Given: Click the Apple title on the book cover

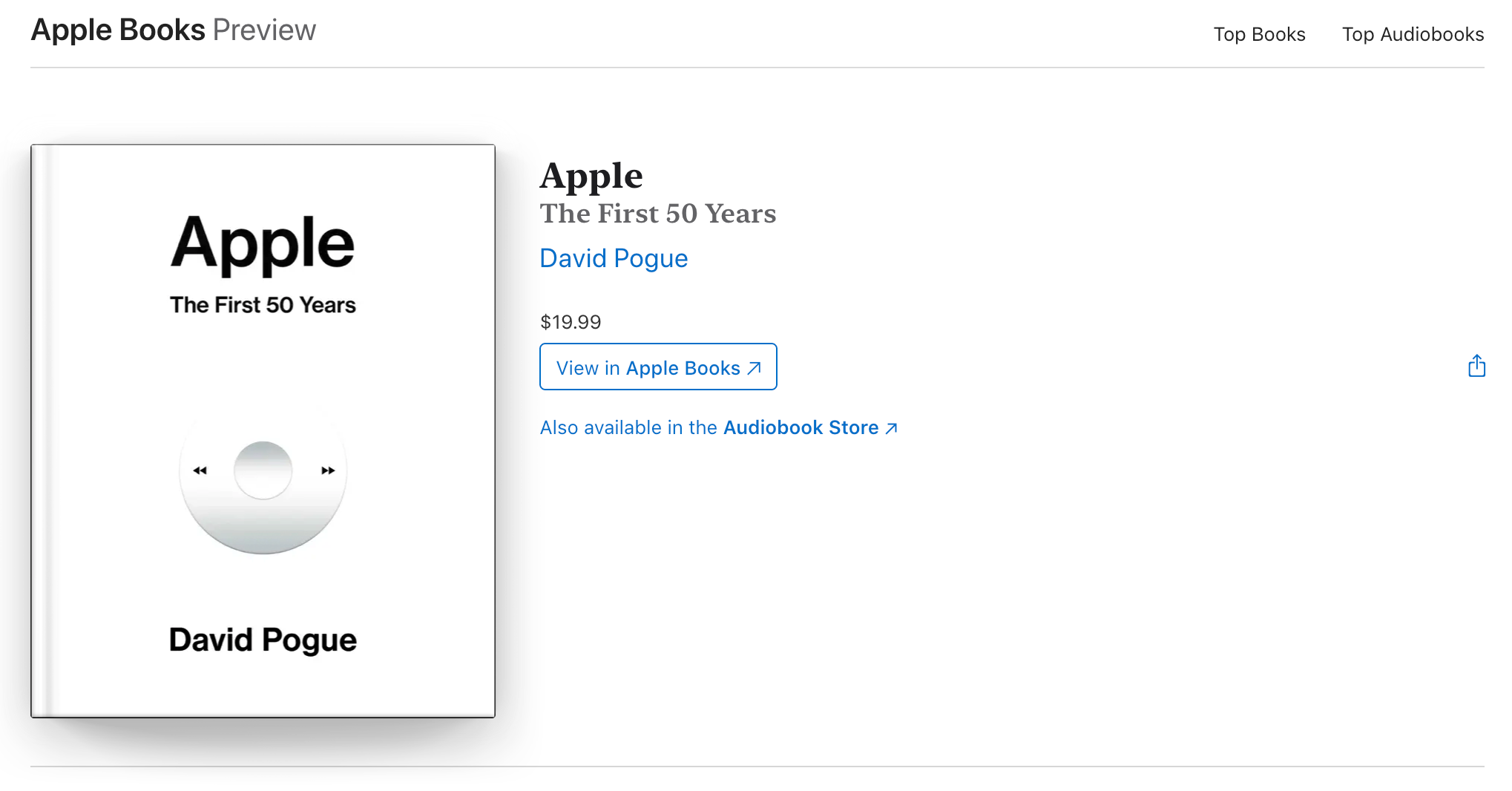Looking at the screenshot, I should pyautogui.click(x=263, y=243).
